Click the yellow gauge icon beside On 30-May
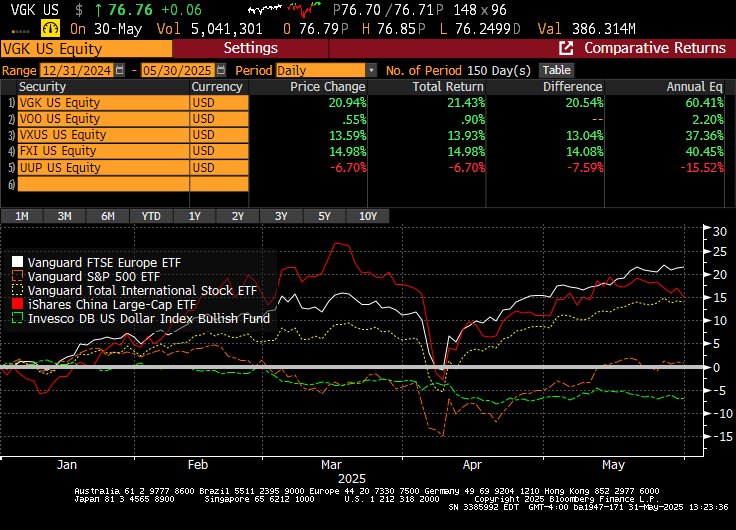 (50, 29)
